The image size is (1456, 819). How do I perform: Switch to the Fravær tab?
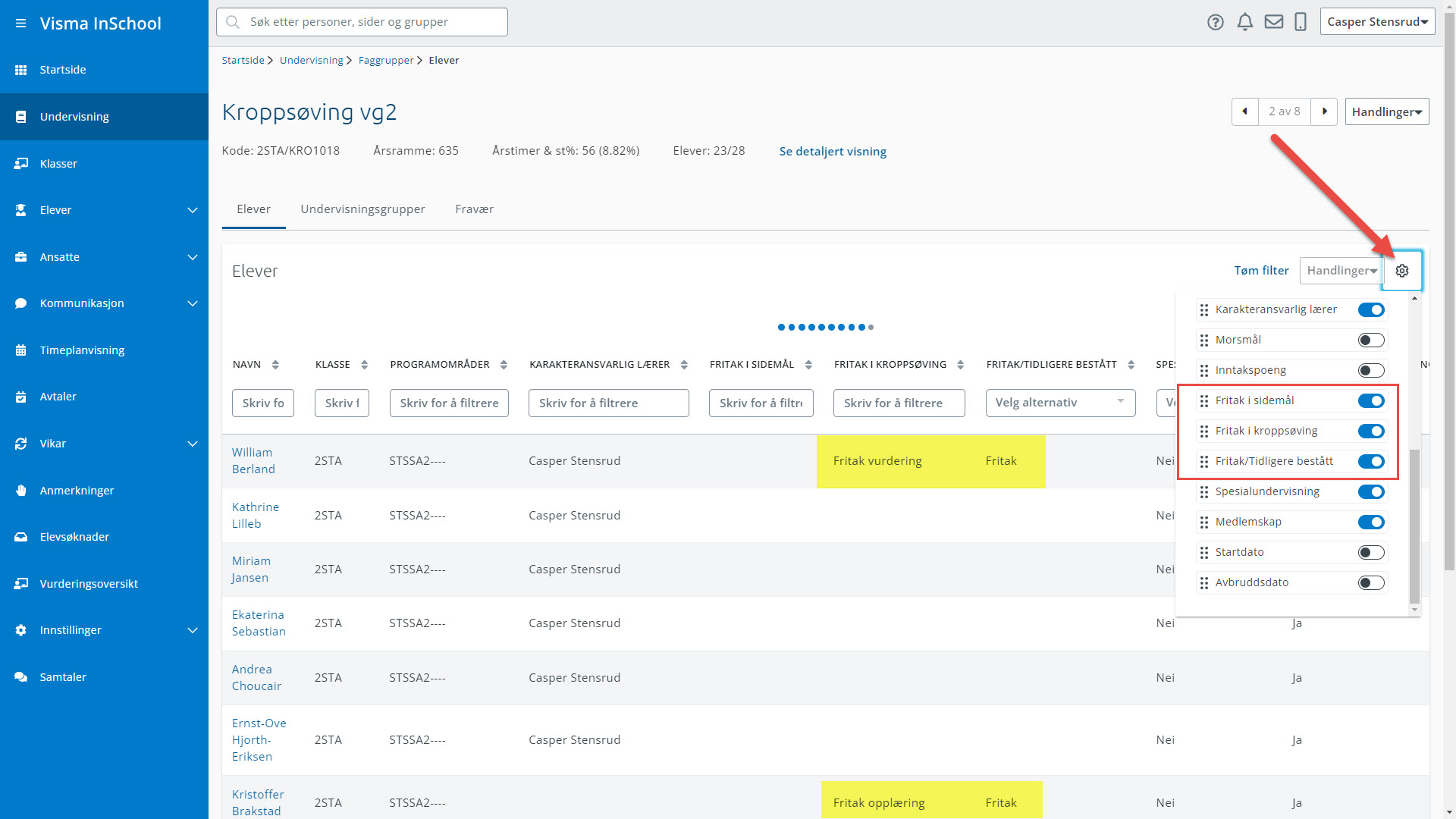coord(474,209)
